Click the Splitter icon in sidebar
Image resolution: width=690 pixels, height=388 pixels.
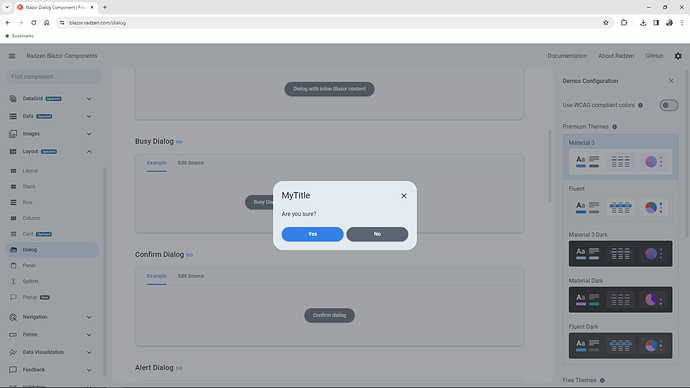(x=13, y=281)
